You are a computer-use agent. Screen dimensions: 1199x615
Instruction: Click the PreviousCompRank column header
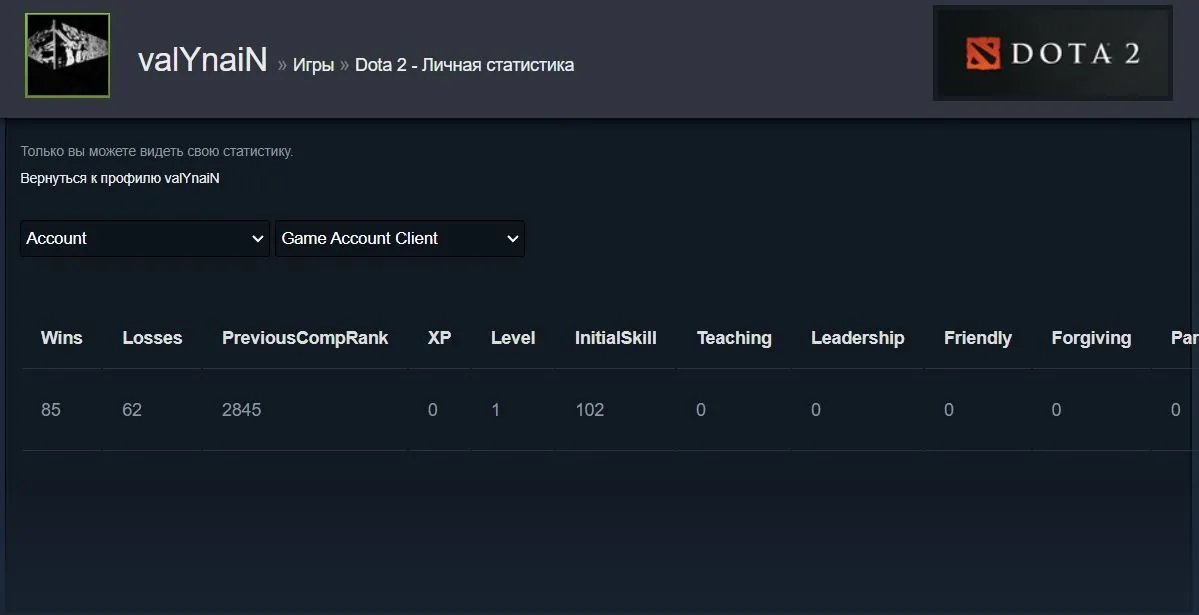[x=305, y=338]
